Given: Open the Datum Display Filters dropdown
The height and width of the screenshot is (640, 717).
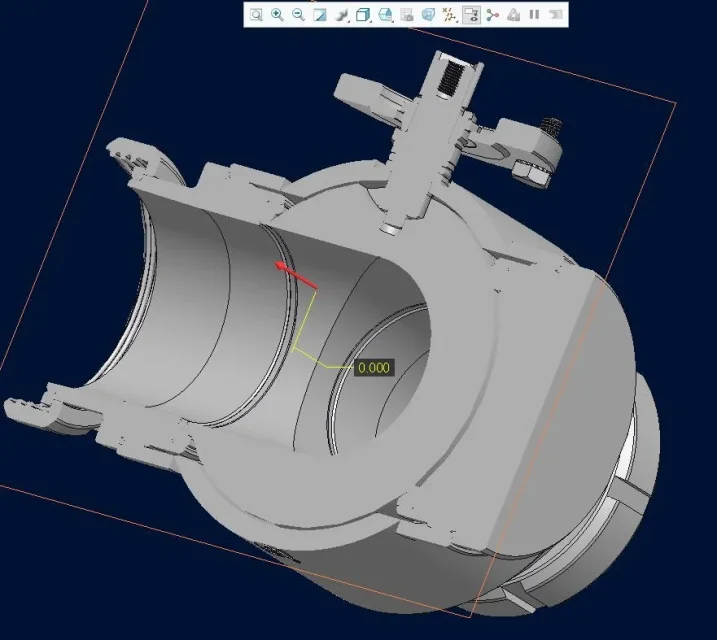Looking at the screenshot, I should tap(449, 15).
